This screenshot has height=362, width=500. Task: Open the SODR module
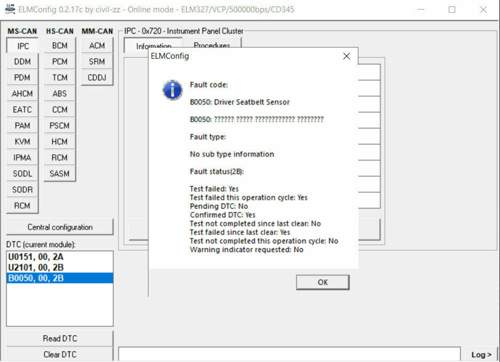click(x=23, y=190)
